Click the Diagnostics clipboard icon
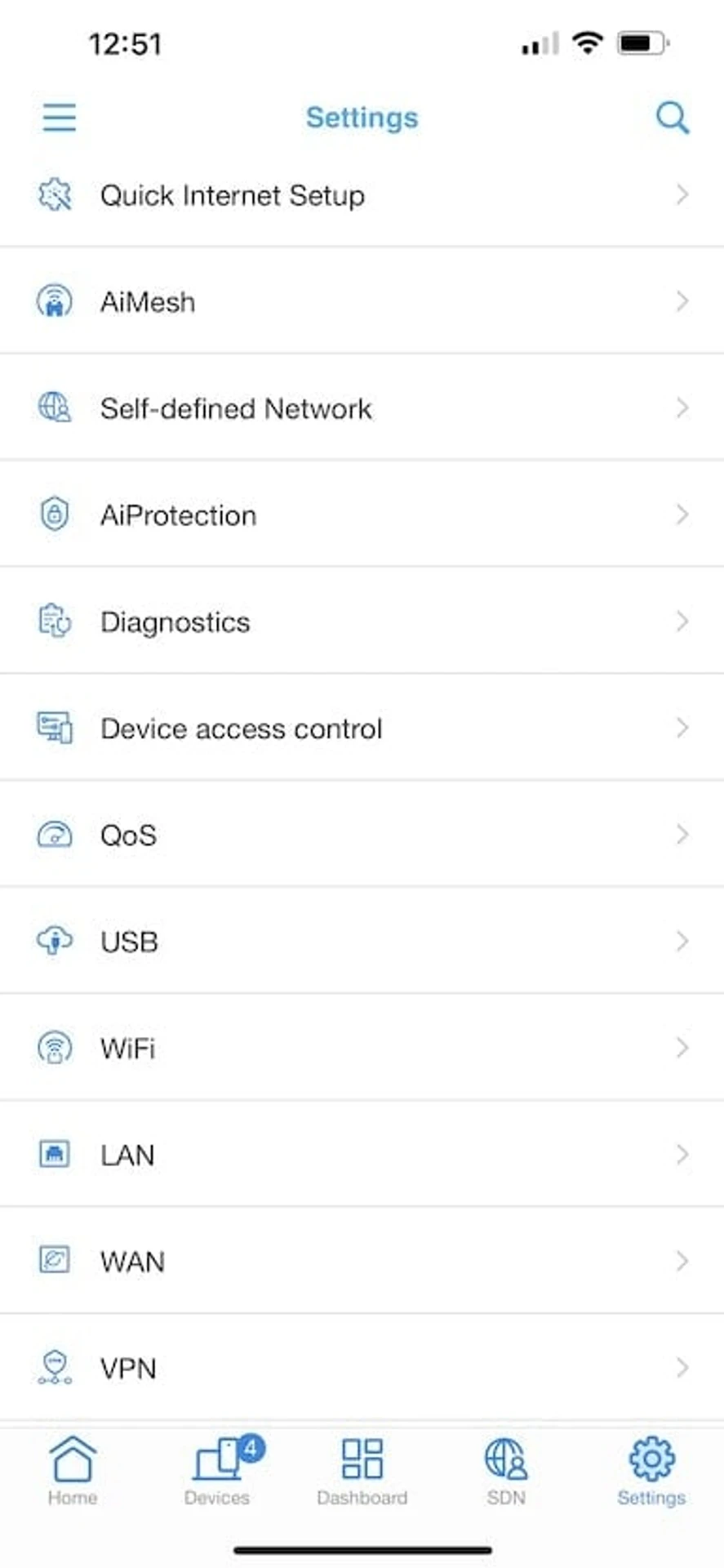The height and width of the screenshot is (1568, 724). coord(55,621)
